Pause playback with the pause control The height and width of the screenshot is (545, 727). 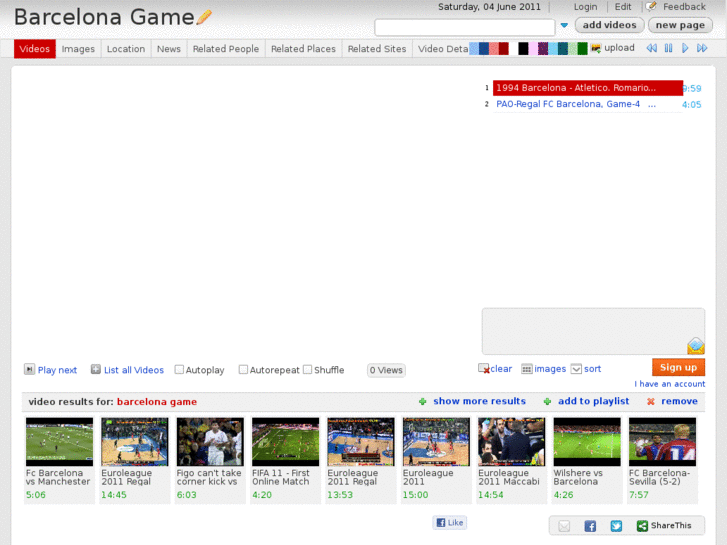[668, 48]
